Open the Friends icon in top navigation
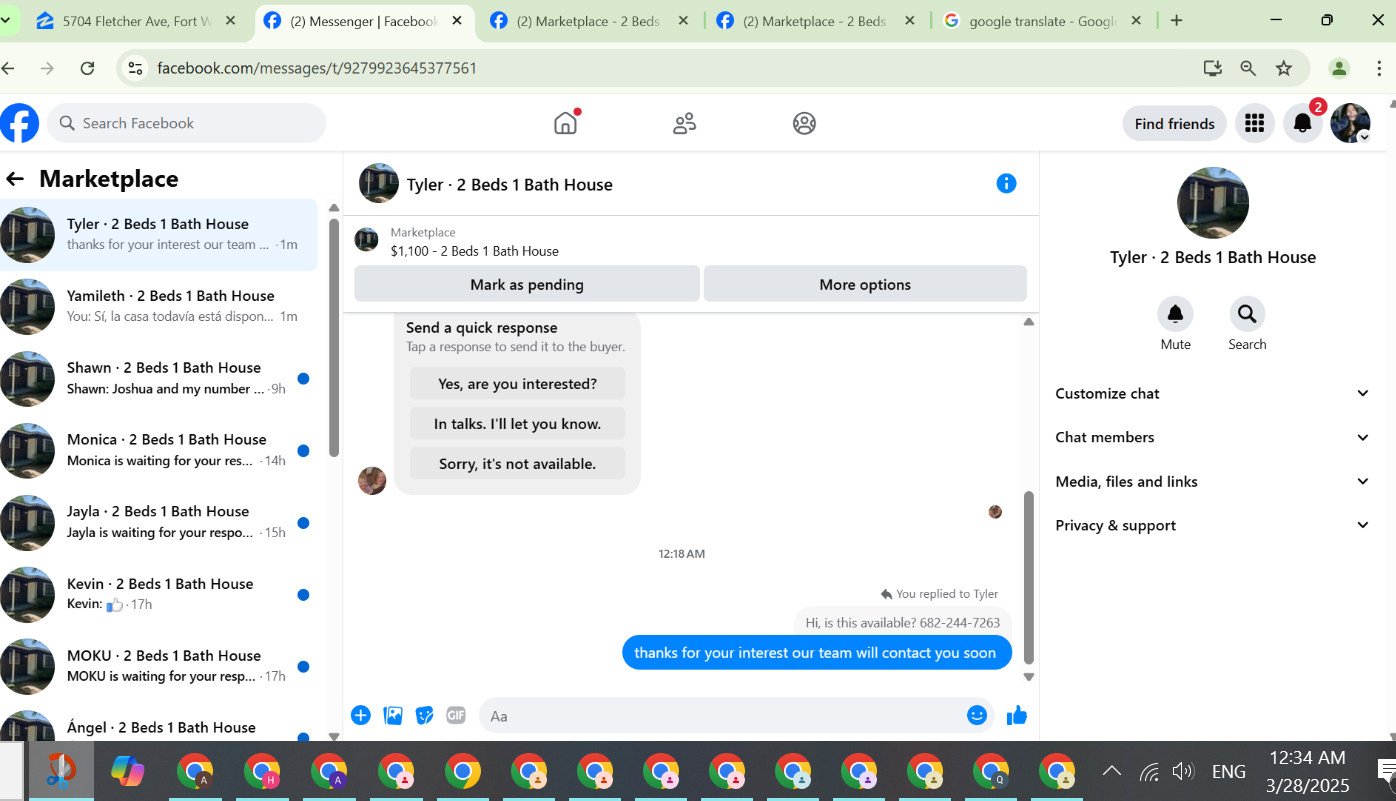 [685, 123]
